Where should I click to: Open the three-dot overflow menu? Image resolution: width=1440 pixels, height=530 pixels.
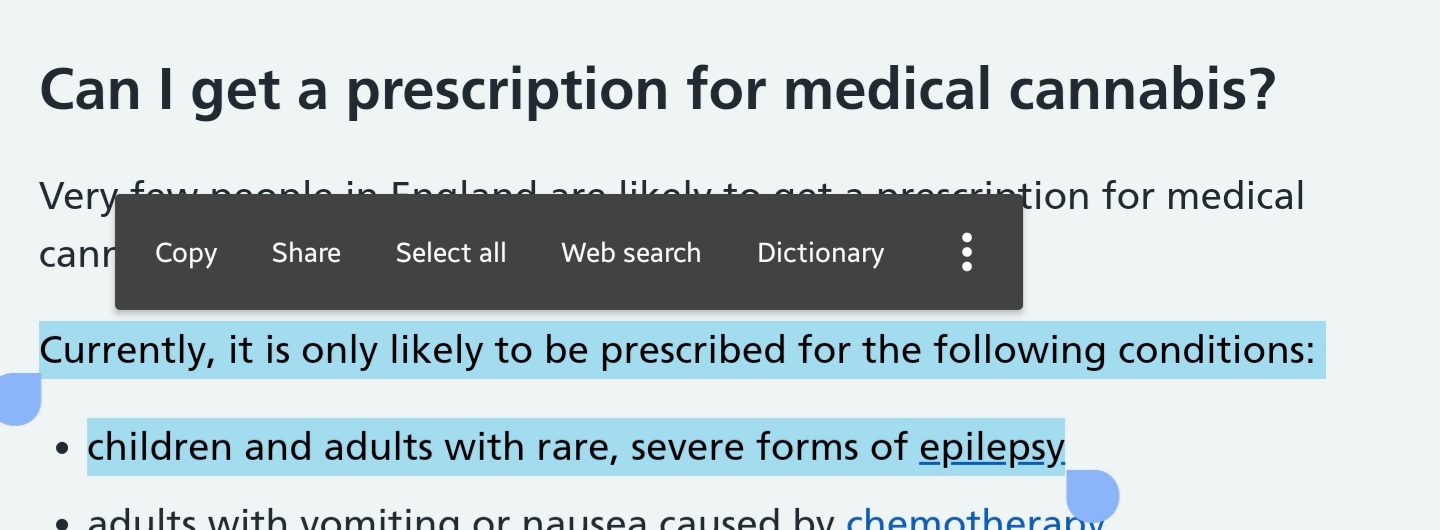966,252
